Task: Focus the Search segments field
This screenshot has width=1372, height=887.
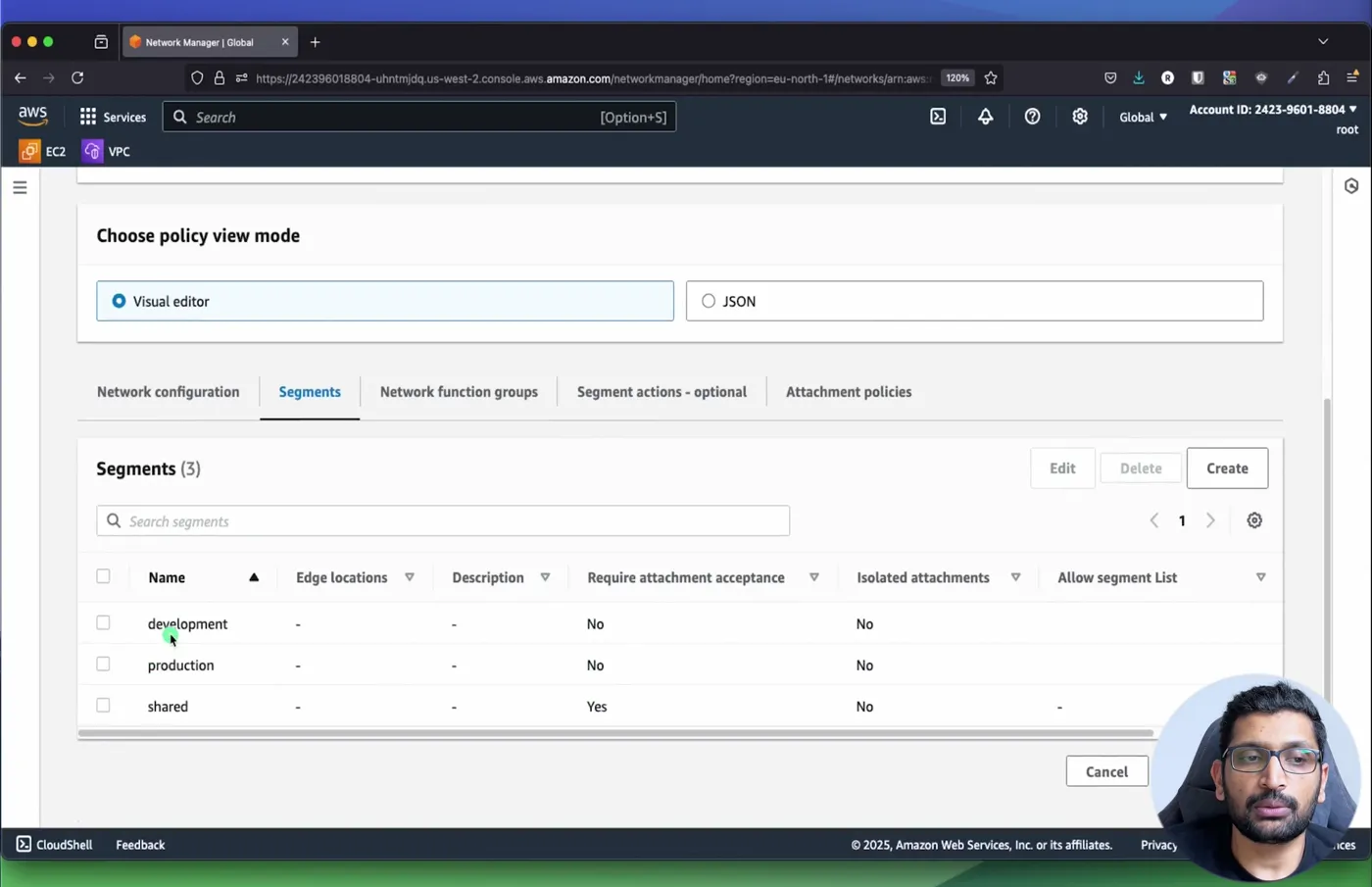Action: (x=443, y=521)
